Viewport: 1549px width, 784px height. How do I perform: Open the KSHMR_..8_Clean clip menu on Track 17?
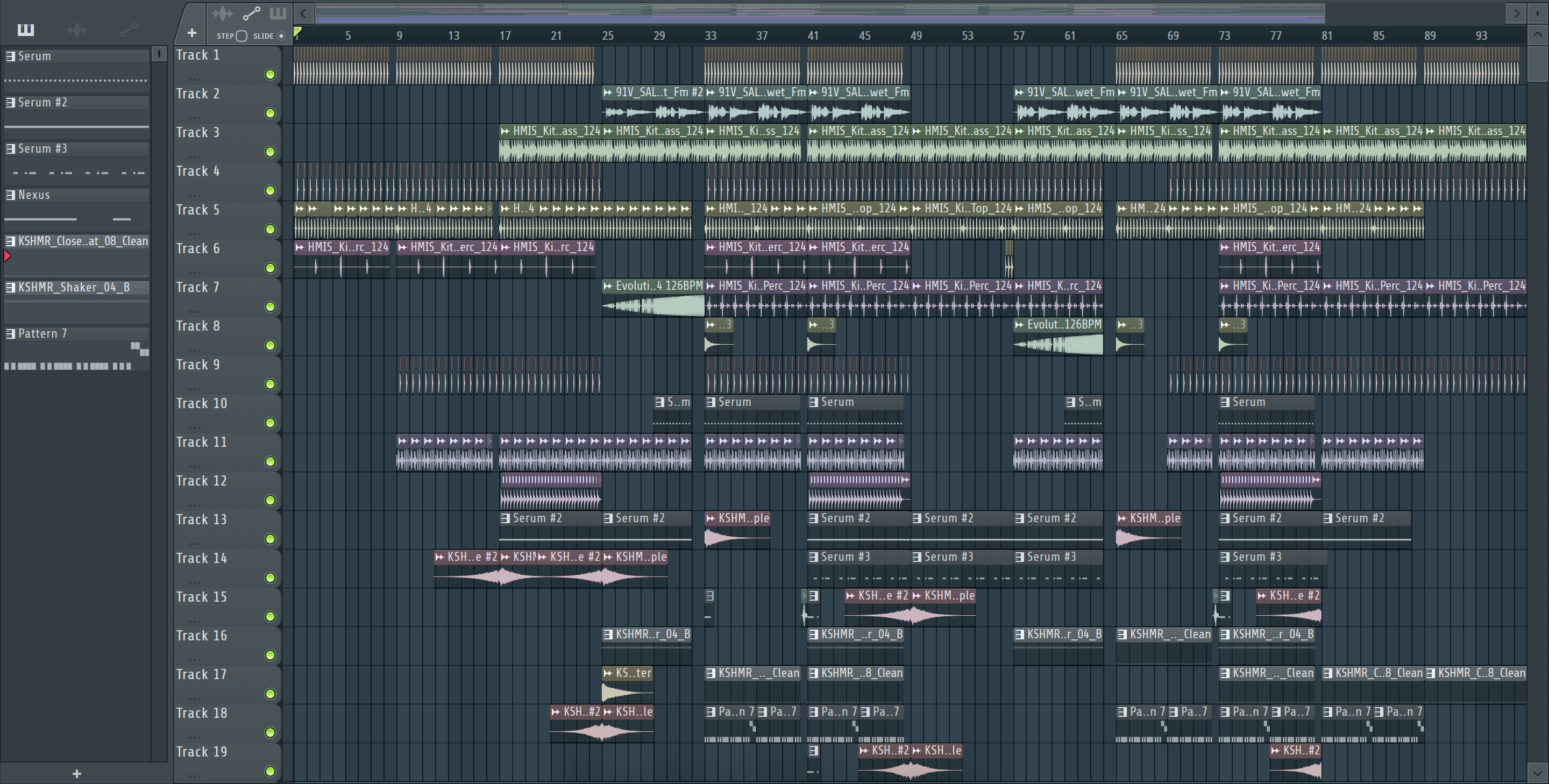click(x=814, y=673)
